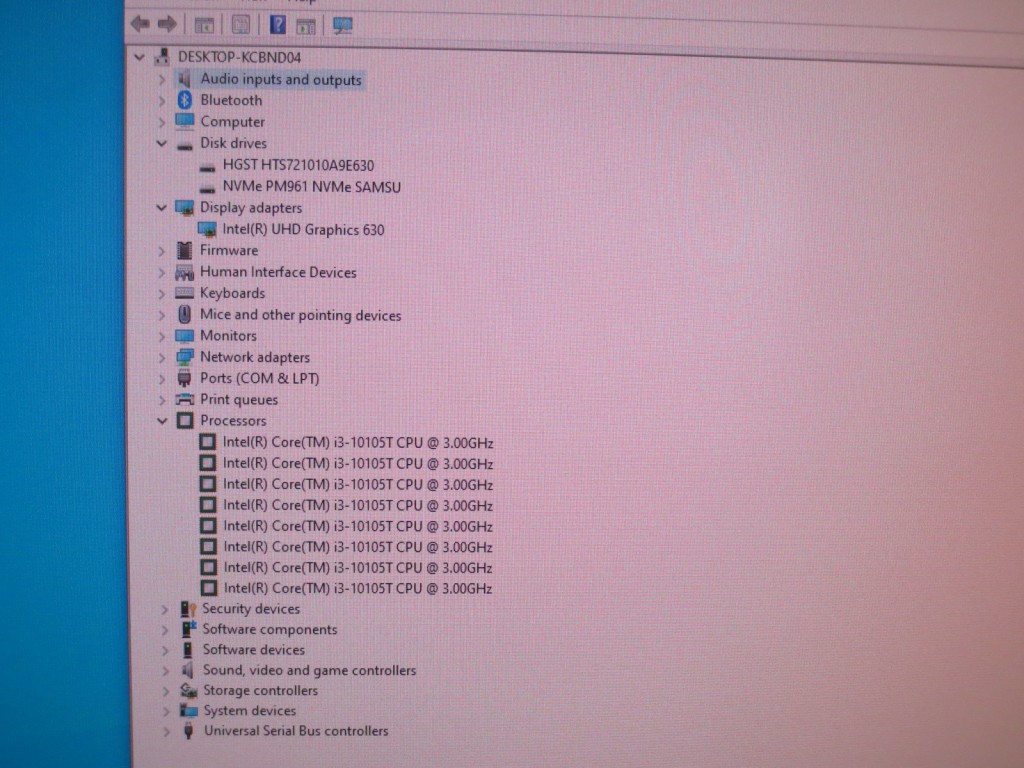This screenshot has height=768, width=1024.
Task: Click the Forward arrow toolbar icon
Action: click(167, 24)
